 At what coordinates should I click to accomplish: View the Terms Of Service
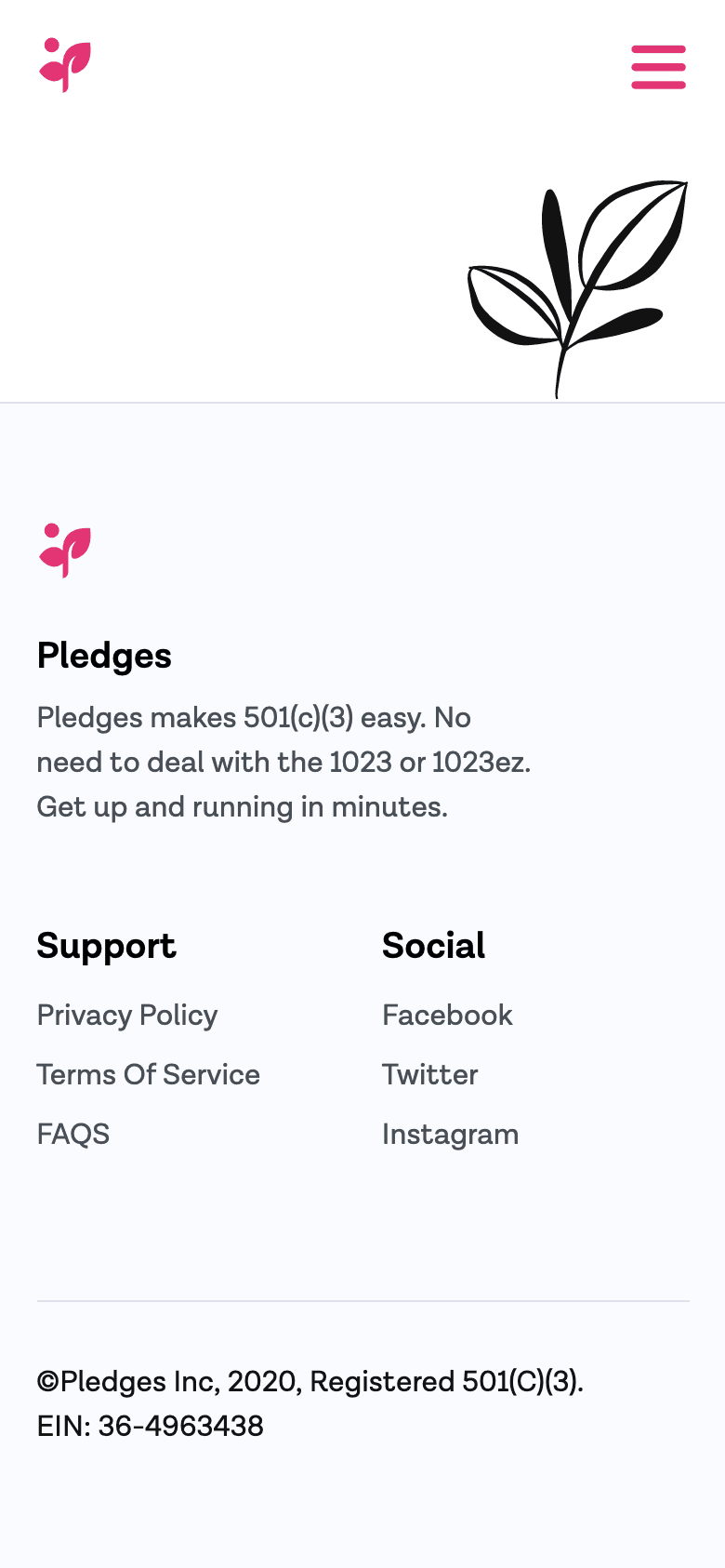point(148,1074)
